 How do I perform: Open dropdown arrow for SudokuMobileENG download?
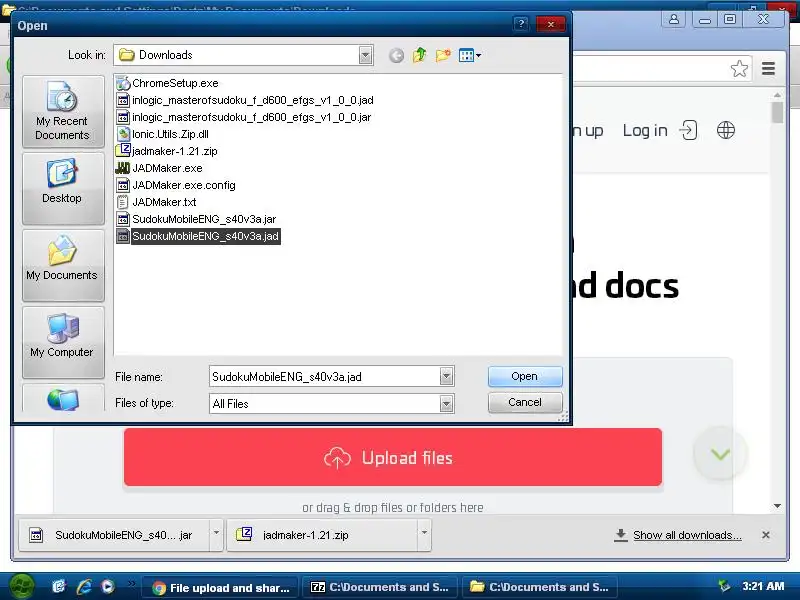point(216,534)
